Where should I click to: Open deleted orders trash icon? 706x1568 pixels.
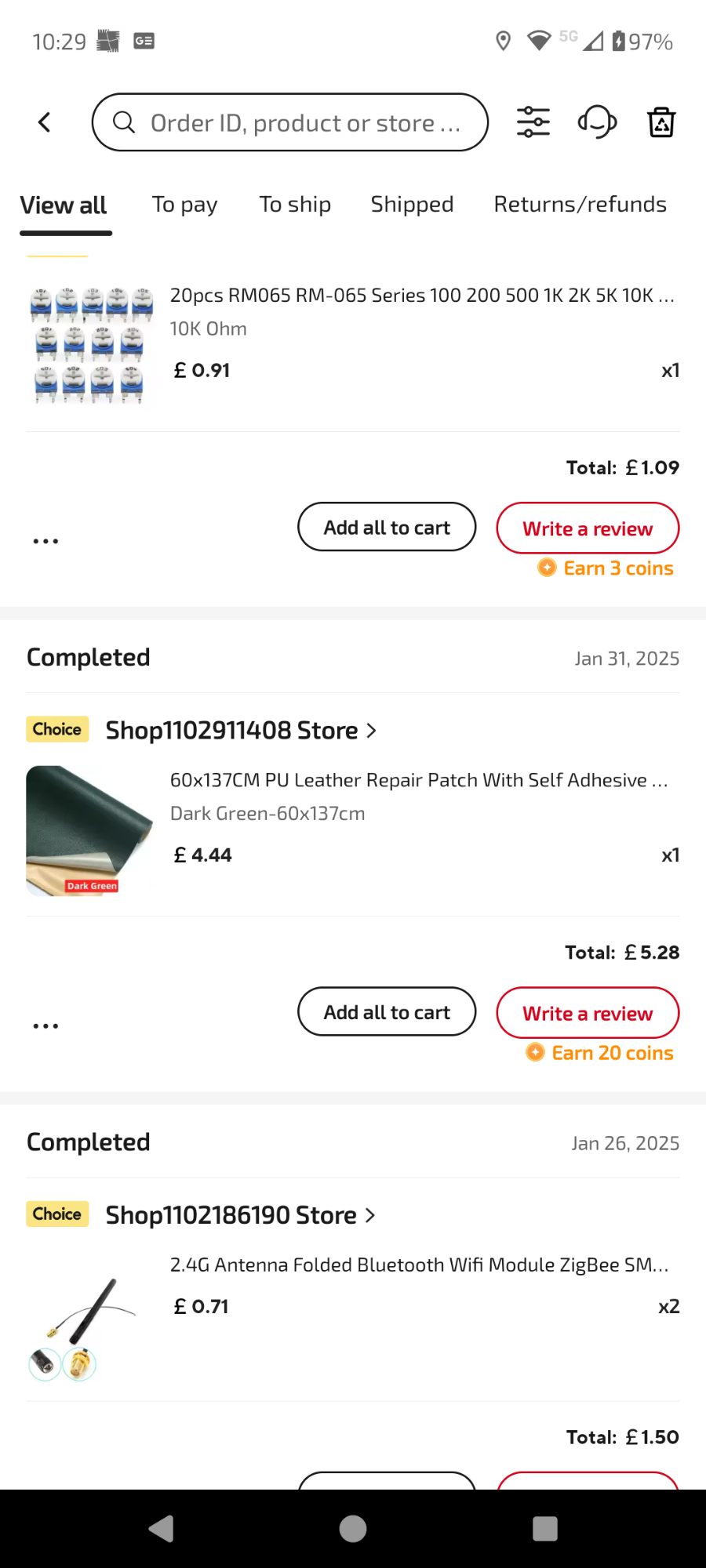tap(661, 122)
